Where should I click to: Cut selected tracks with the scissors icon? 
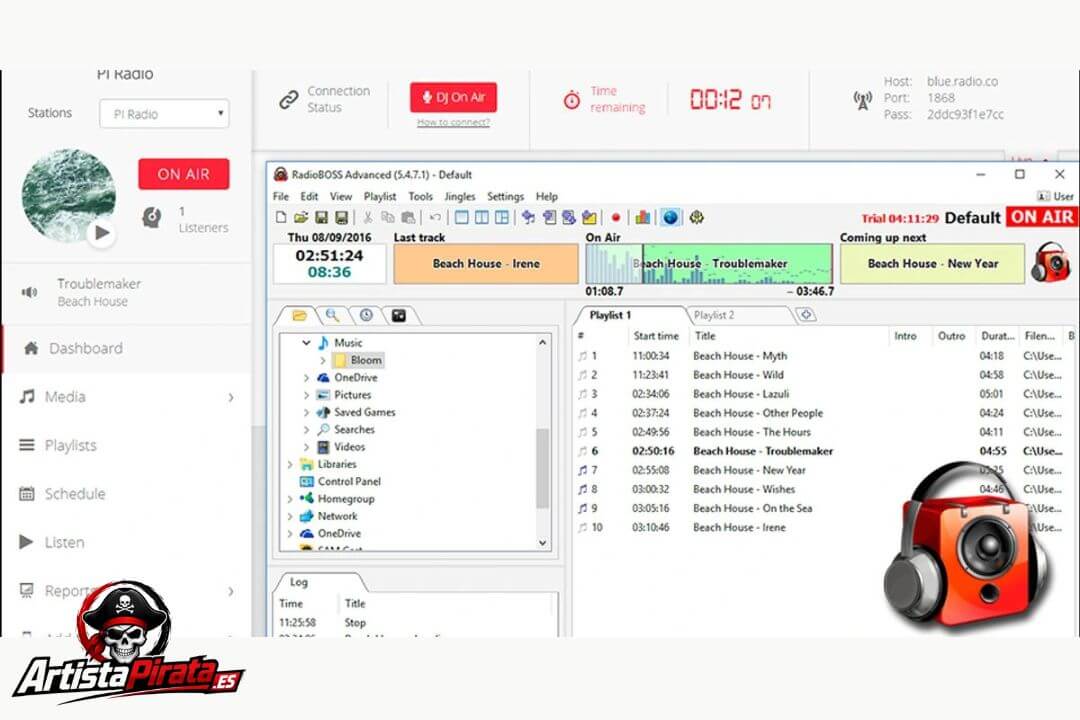coord(368,218)
